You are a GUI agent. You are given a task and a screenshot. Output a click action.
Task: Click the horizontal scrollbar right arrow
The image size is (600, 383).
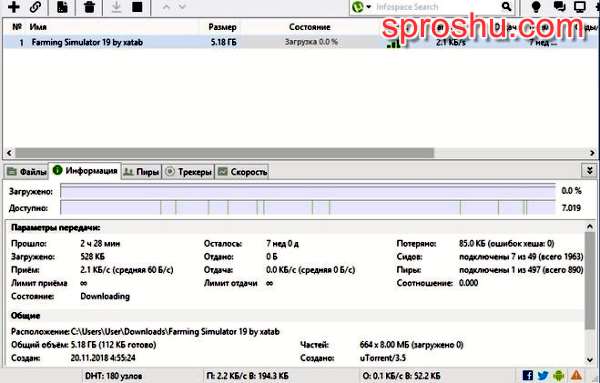pyautogui.click(x=592, y=153)
